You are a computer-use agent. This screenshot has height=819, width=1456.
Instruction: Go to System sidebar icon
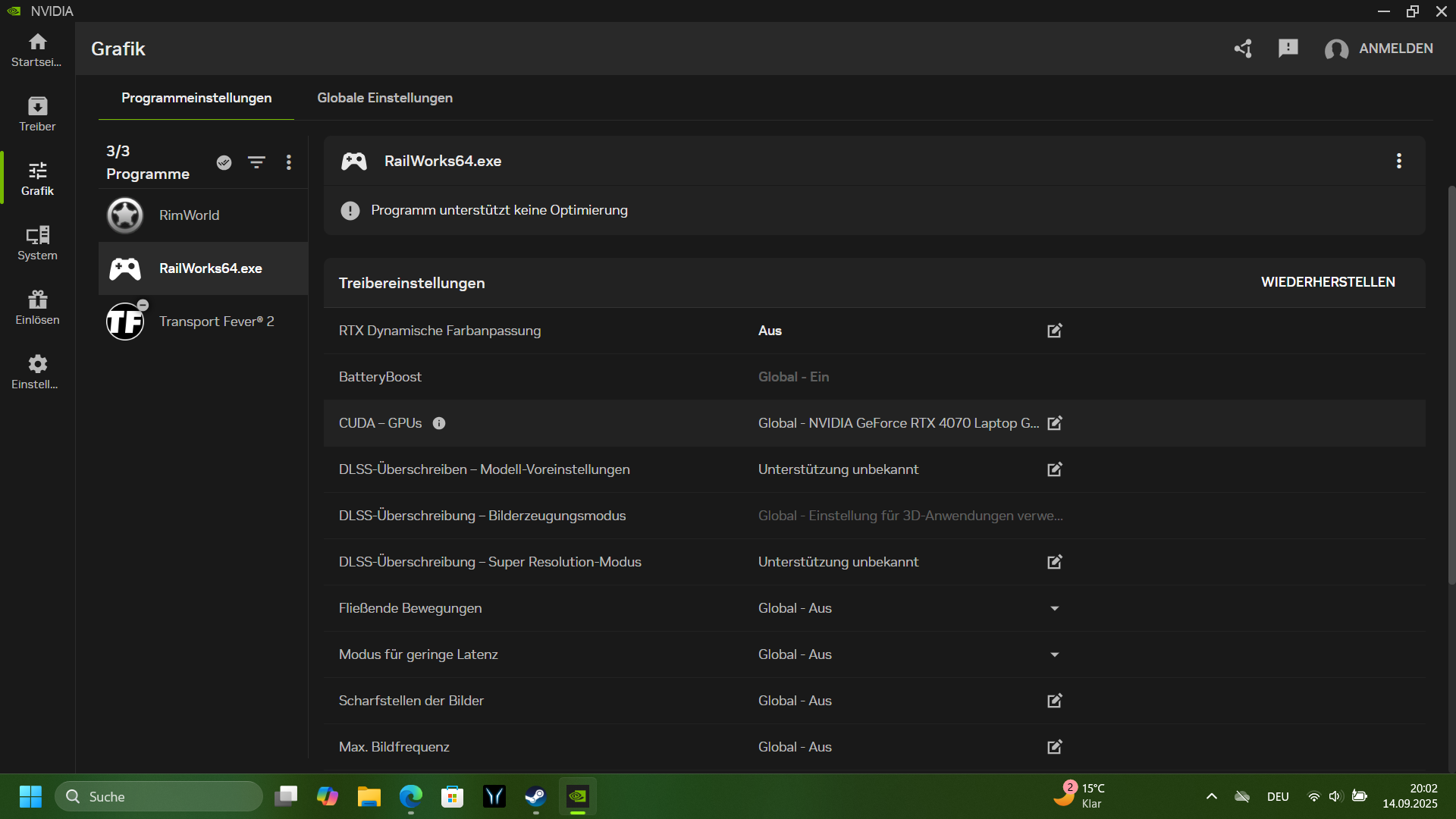pyautogui.click(x=37, y=243)
